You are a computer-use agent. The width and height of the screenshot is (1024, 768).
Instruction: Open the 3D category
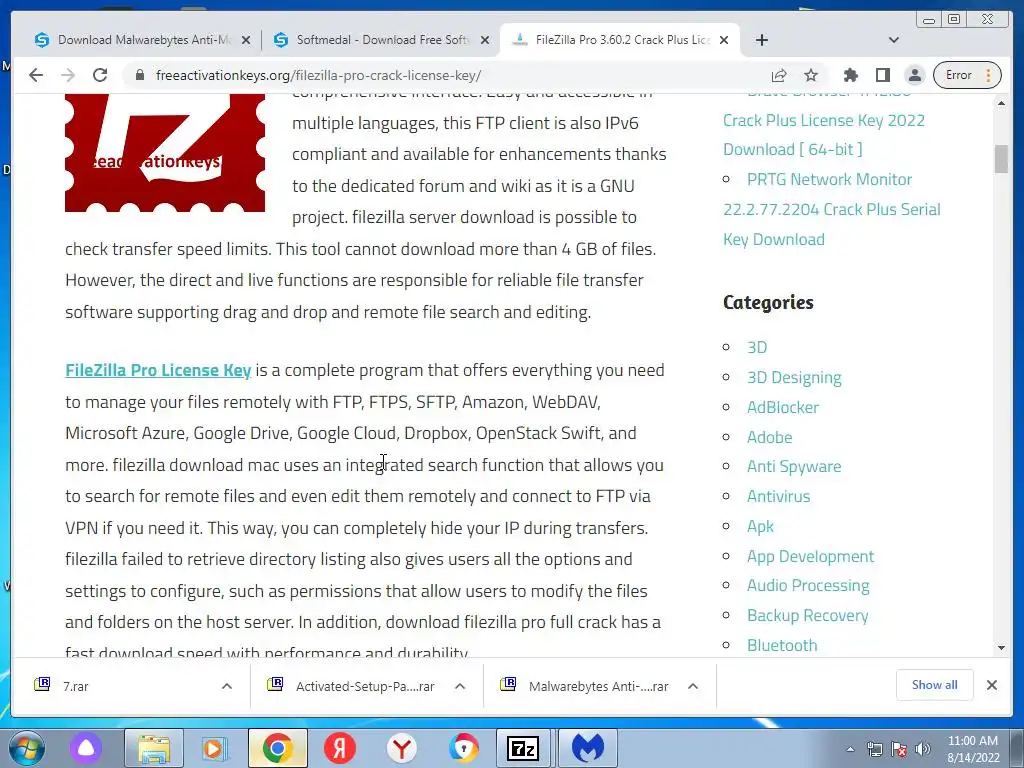click(x=757, y=347)
